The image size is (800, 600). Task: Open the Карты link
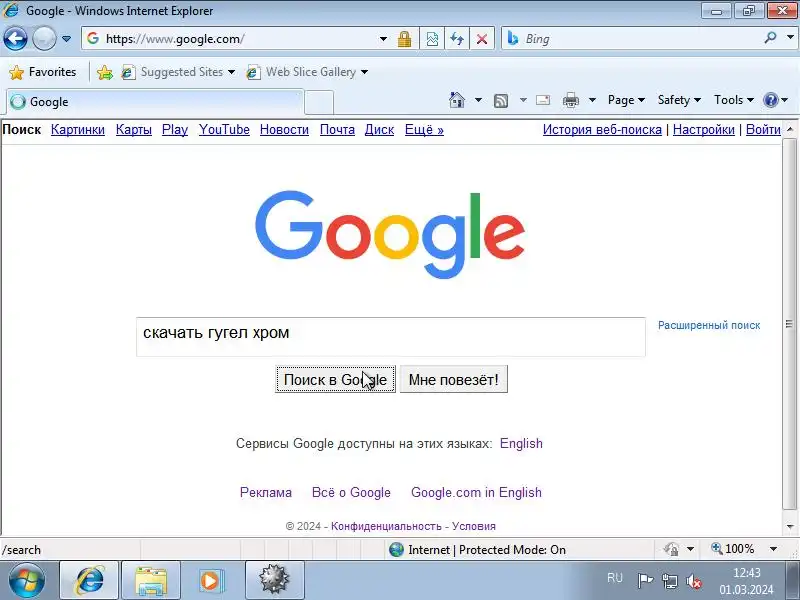pos(134,130)
